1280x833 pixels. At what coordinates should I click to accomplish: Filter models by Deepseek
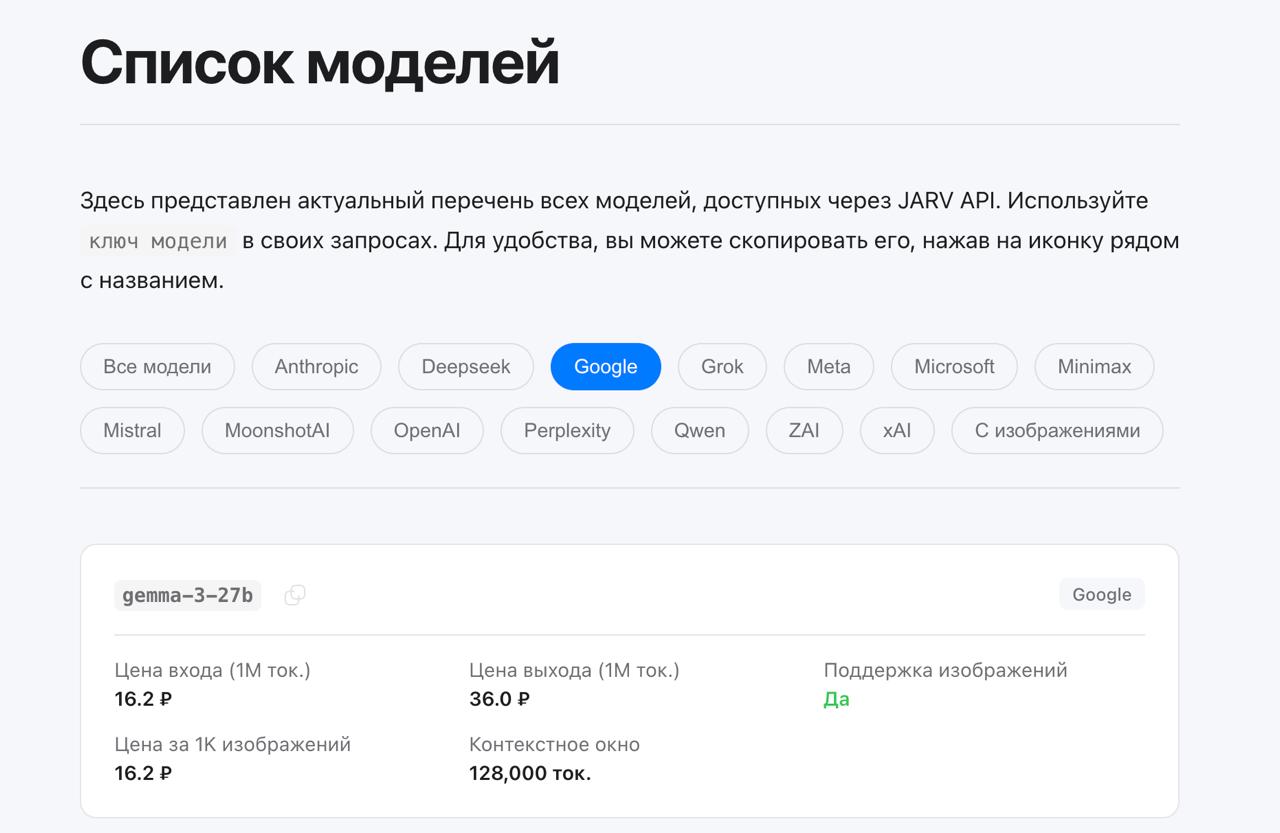pyautogui.click(x=466, y=366)
